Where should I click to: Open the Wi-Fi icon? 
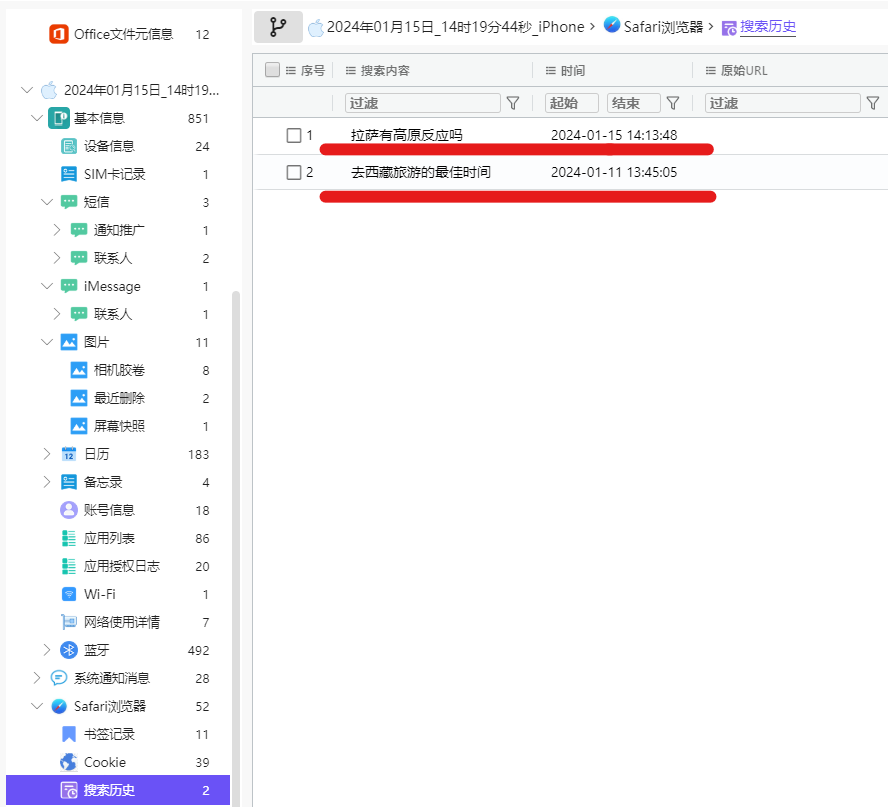pos(69,594)
